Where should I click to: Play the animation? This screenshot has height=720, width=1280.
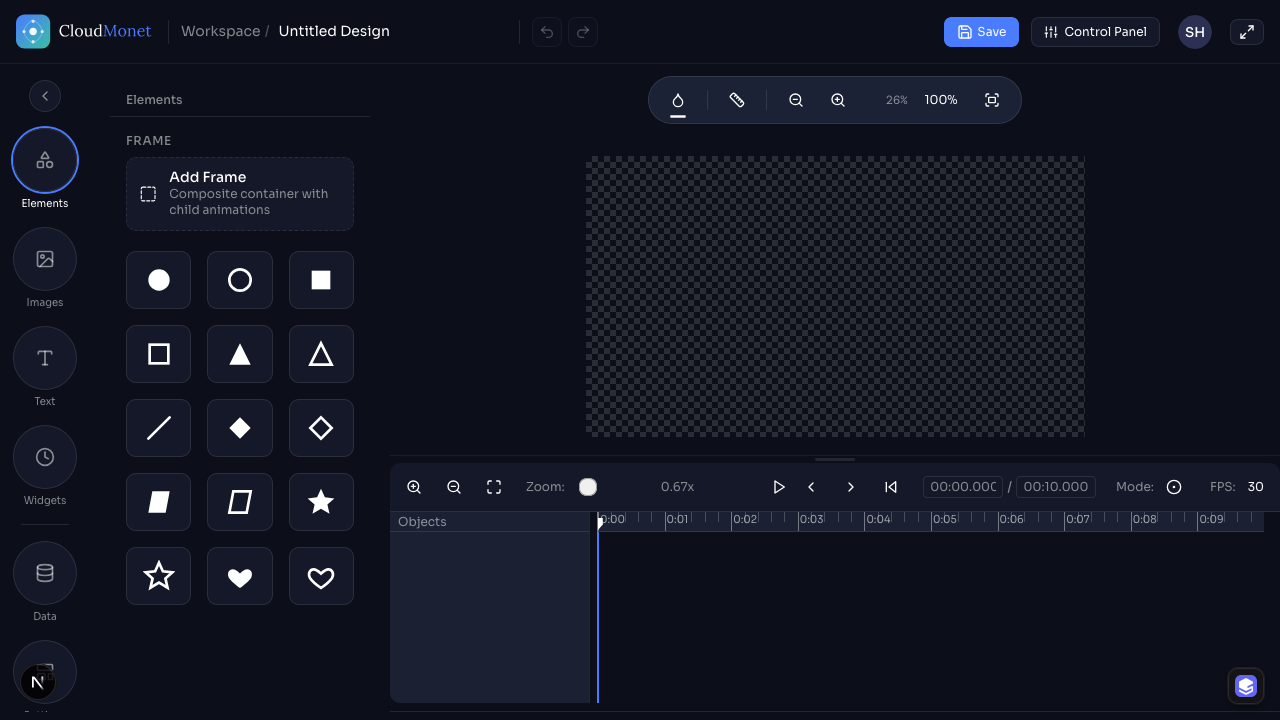tap(778, 487)
